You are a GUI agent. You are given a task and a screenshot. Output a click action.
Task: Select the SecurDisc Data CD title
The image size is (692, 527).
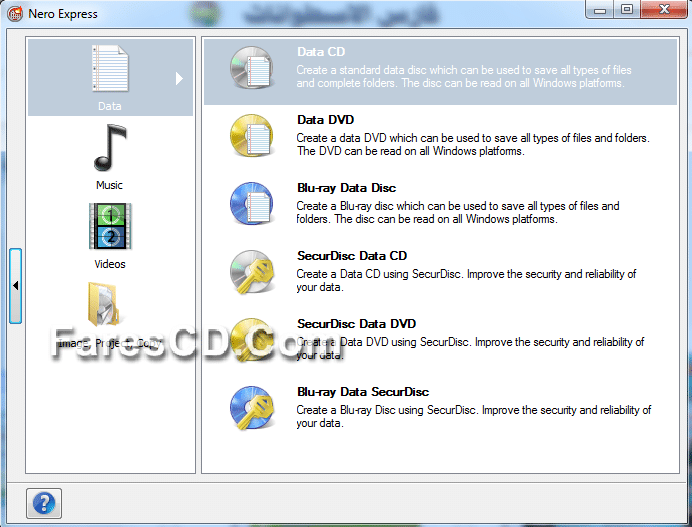[352, 256]
